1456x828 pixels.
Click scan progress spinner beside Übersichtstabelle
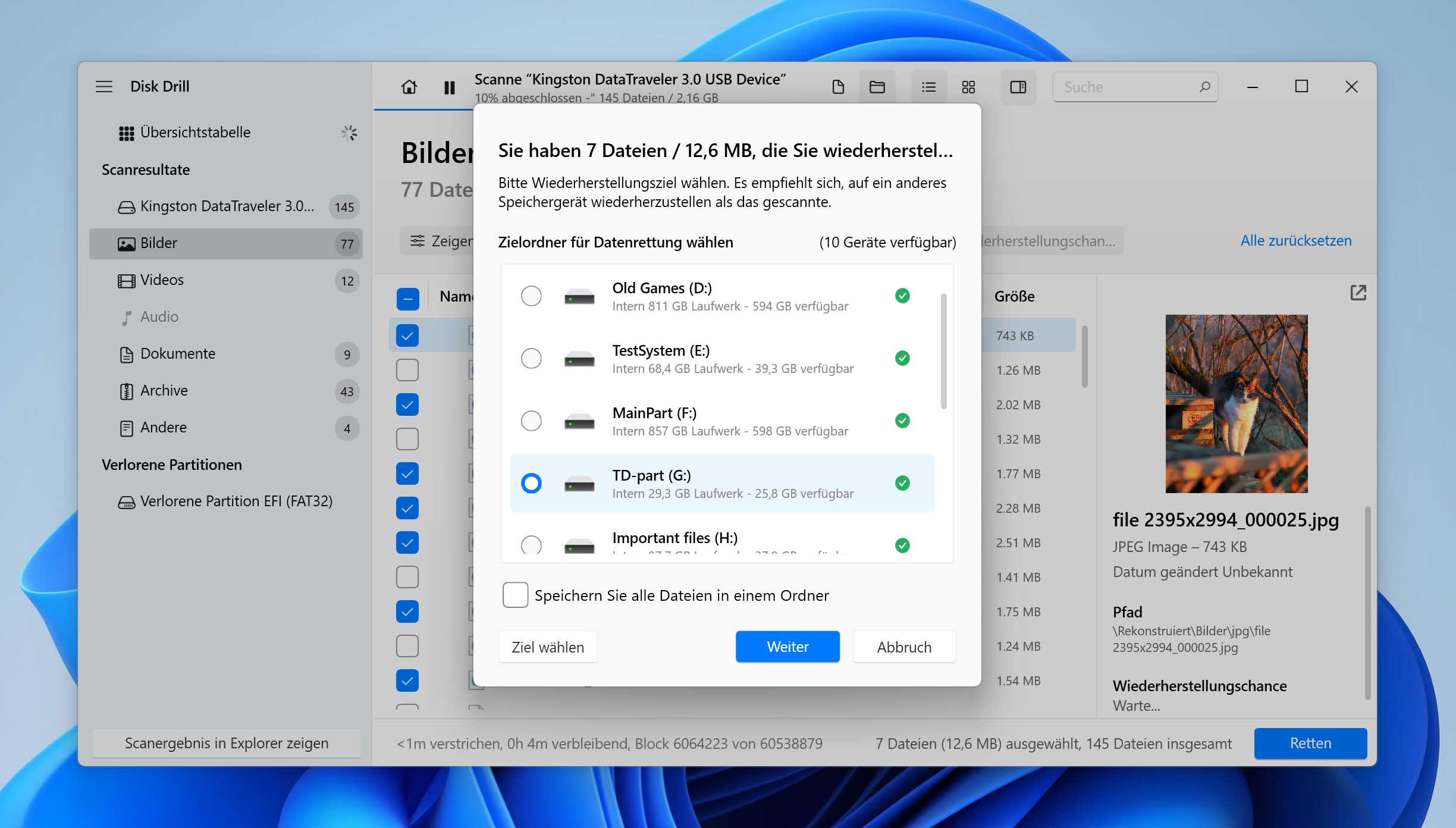tap(349, 133)
